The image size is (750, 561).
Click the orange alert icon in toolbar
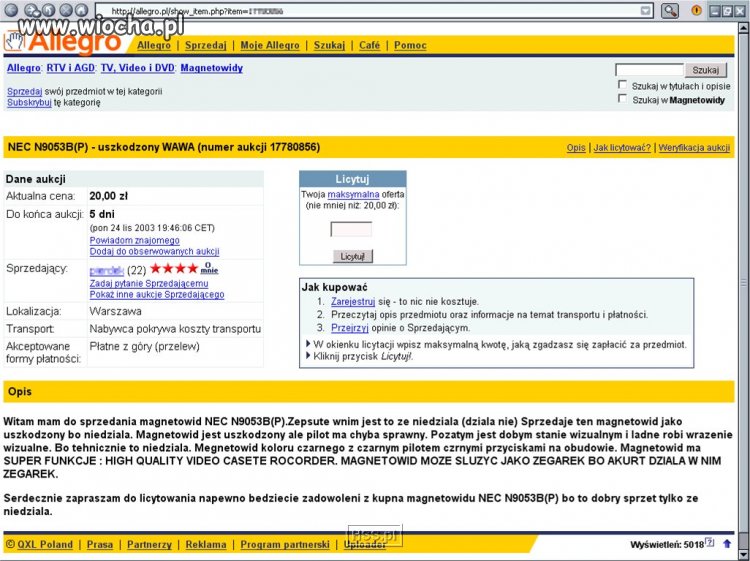click(x=696, y=10)
